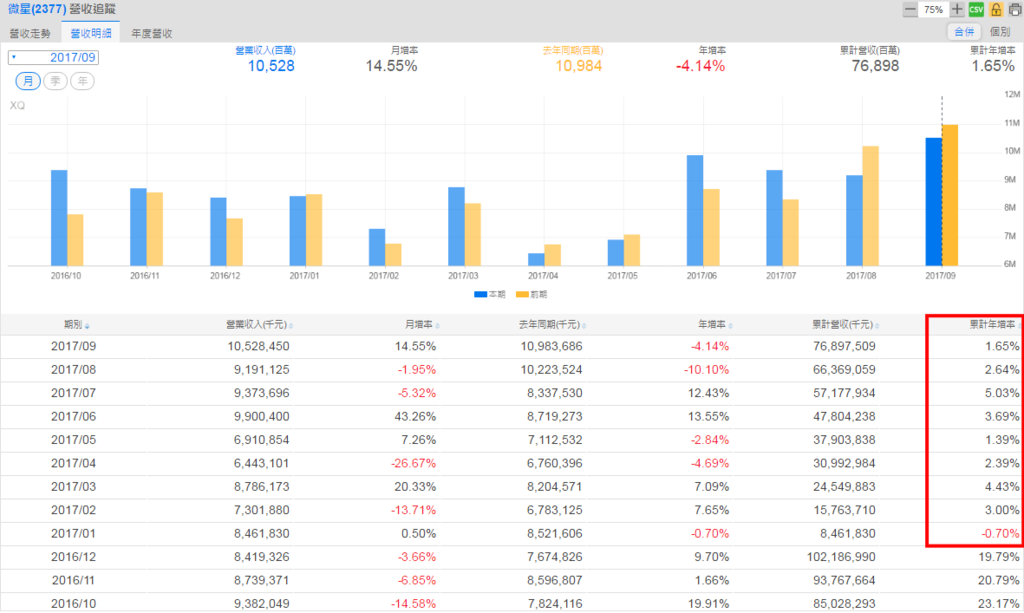Click the -4.14% yearly growth summary value

700,66
